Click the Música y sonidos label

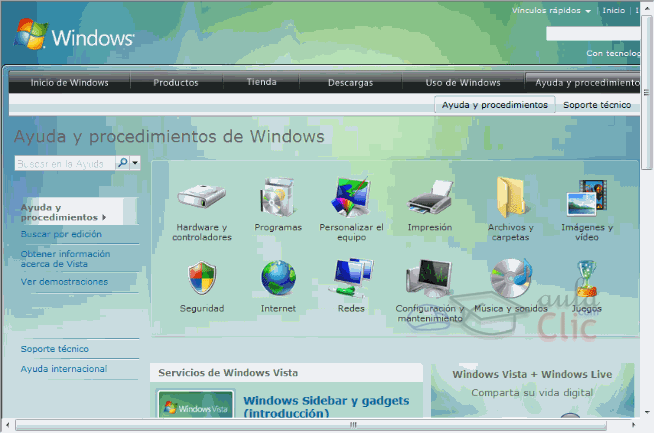(511, 308)
